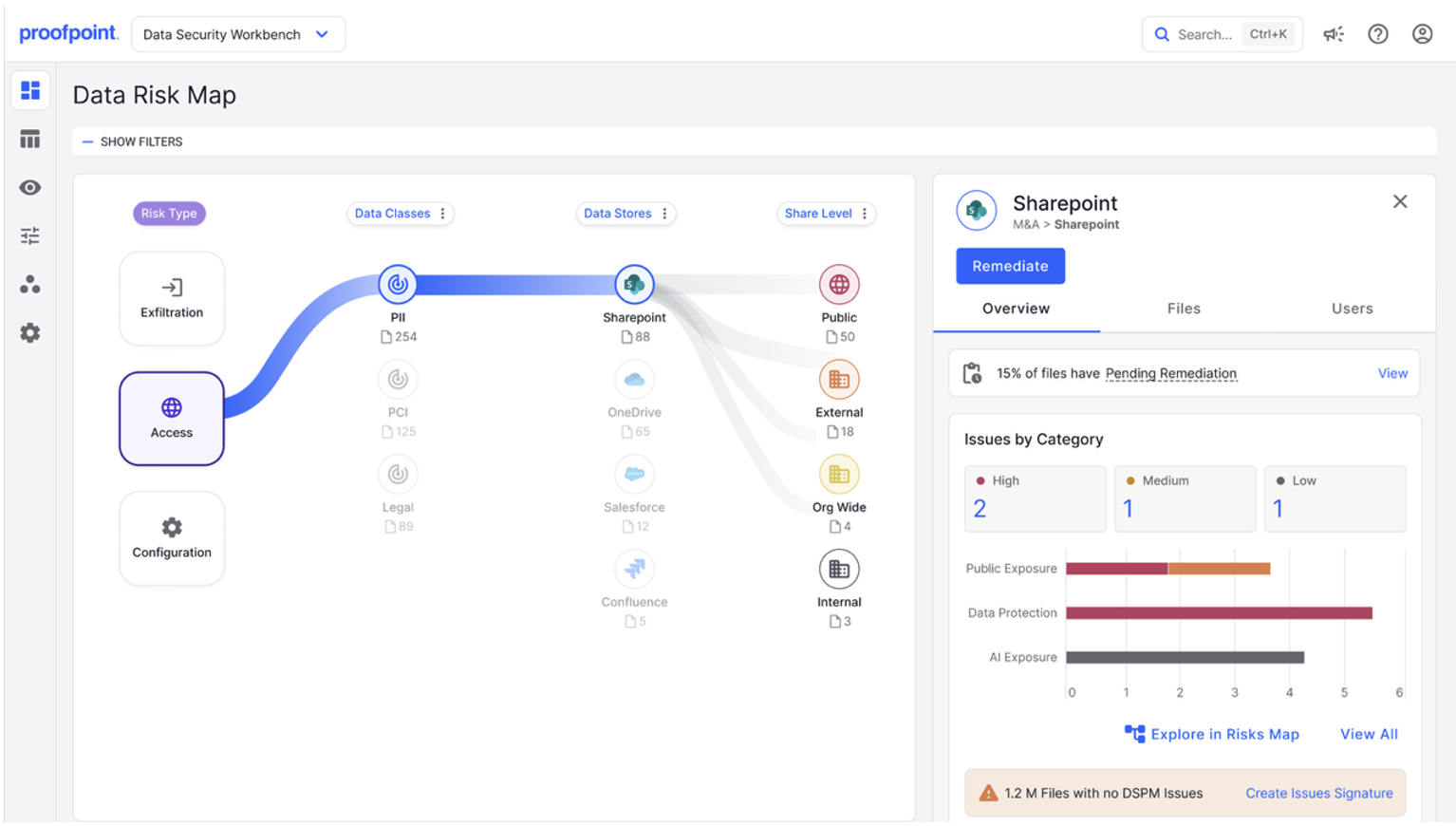The image size is (1456, 826).
Task: Open the Data Classes options menu
Action: click(443, 214)
